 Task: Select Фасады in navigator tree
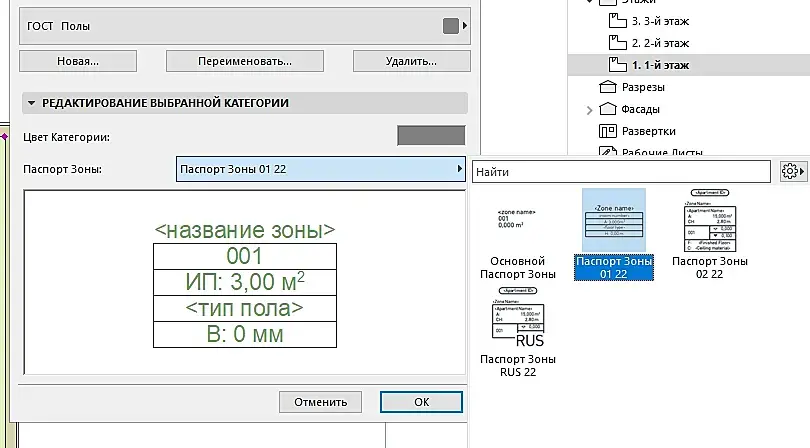(640, 110)
